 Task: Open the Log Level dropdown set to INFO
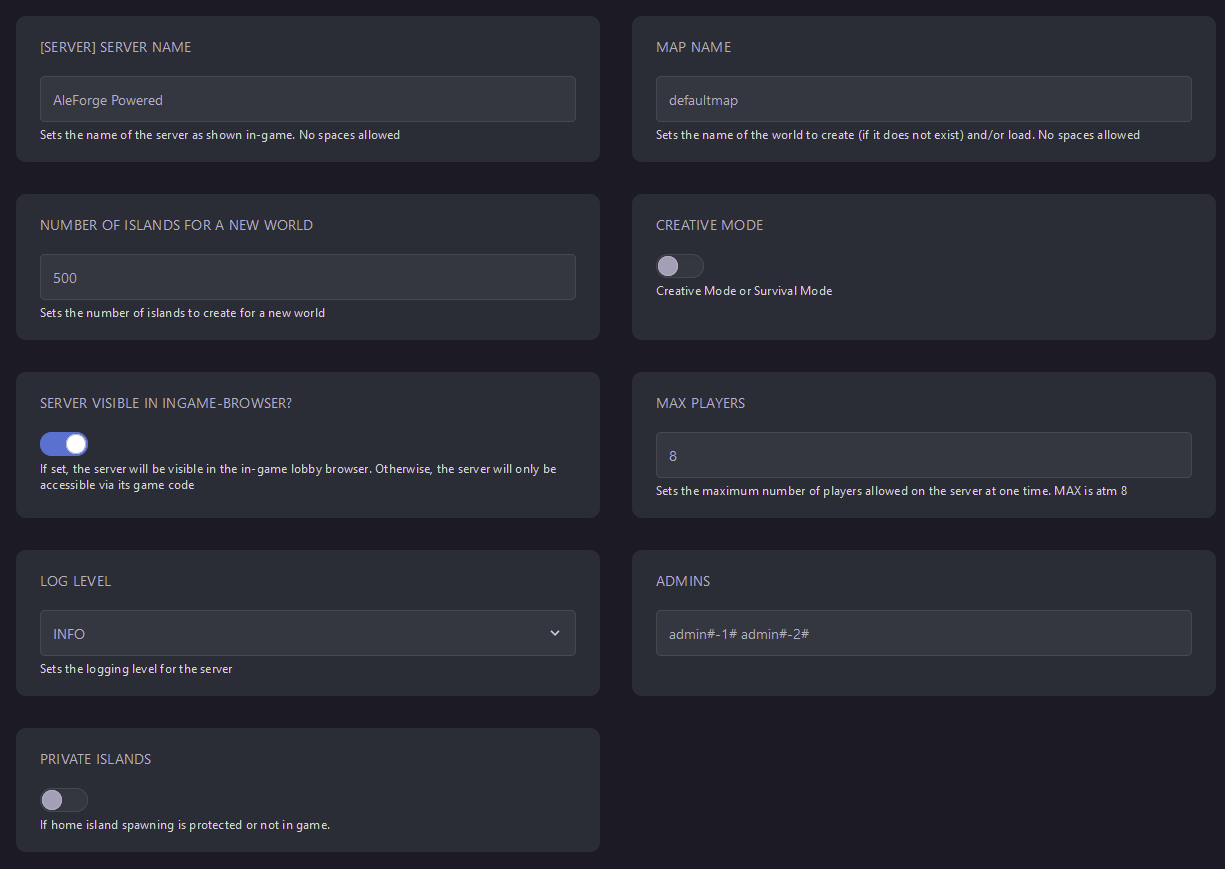tap(307, 633)
